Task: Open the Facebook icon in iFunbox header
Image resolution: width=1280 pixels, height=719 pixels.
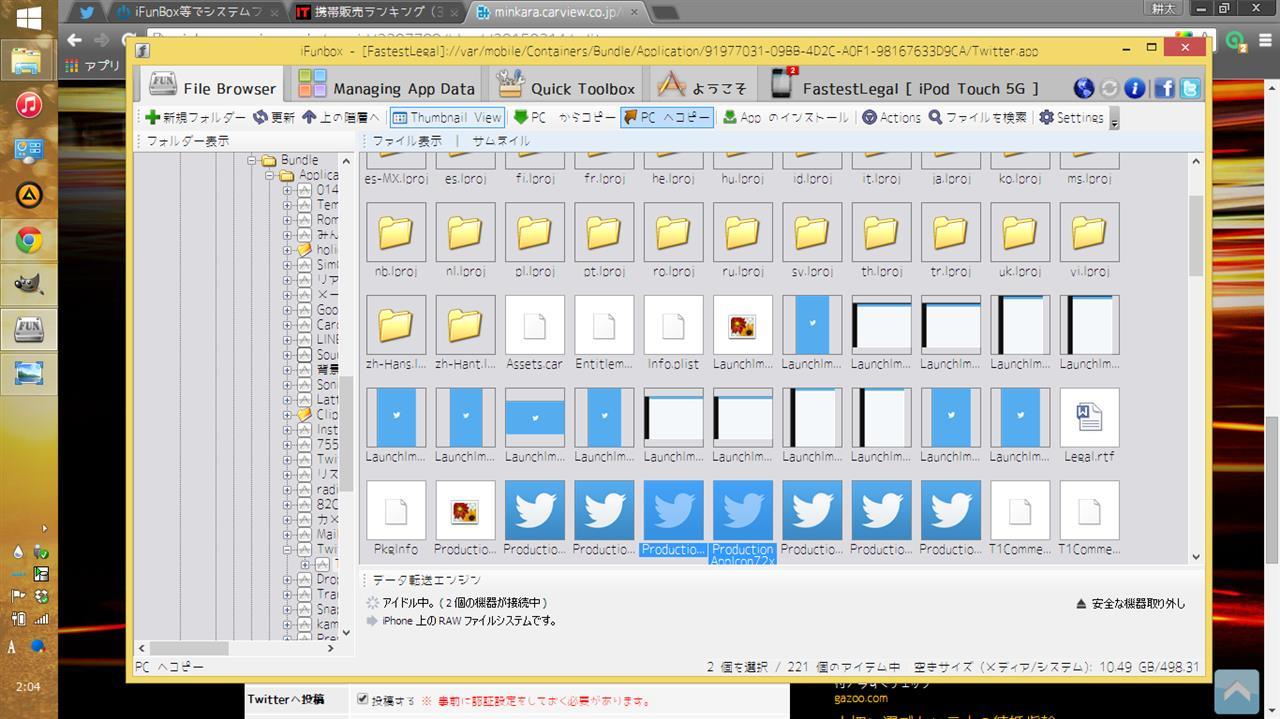Action: click(1164, 88)
